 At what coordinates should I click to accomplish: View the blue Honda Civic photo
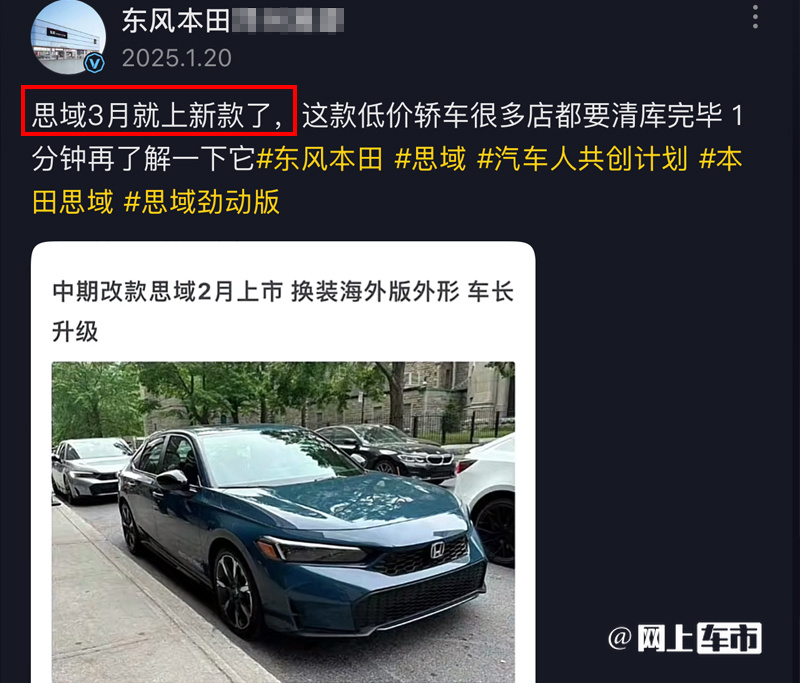pyautogui.click(x=283, y=522)
